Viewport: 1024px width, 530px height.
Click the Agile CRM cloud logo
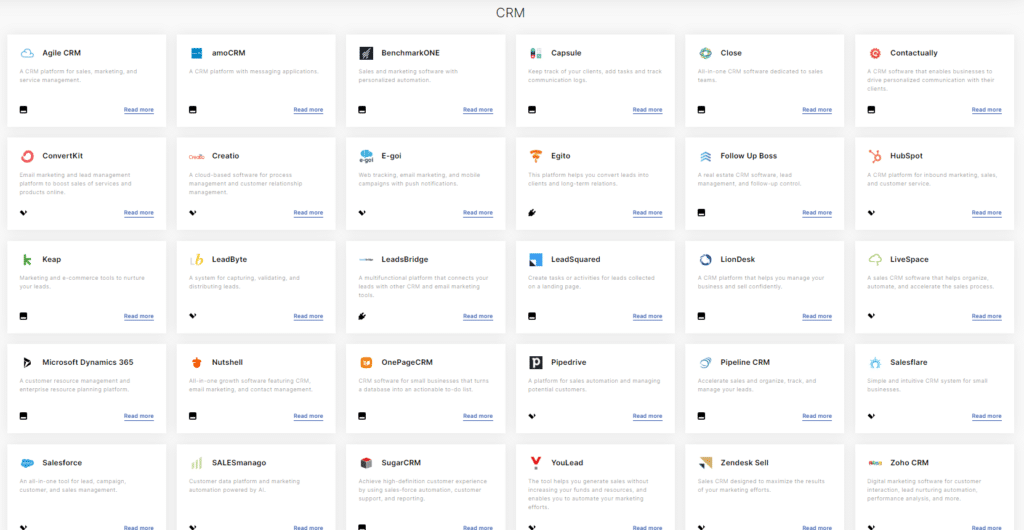[27, 53]
